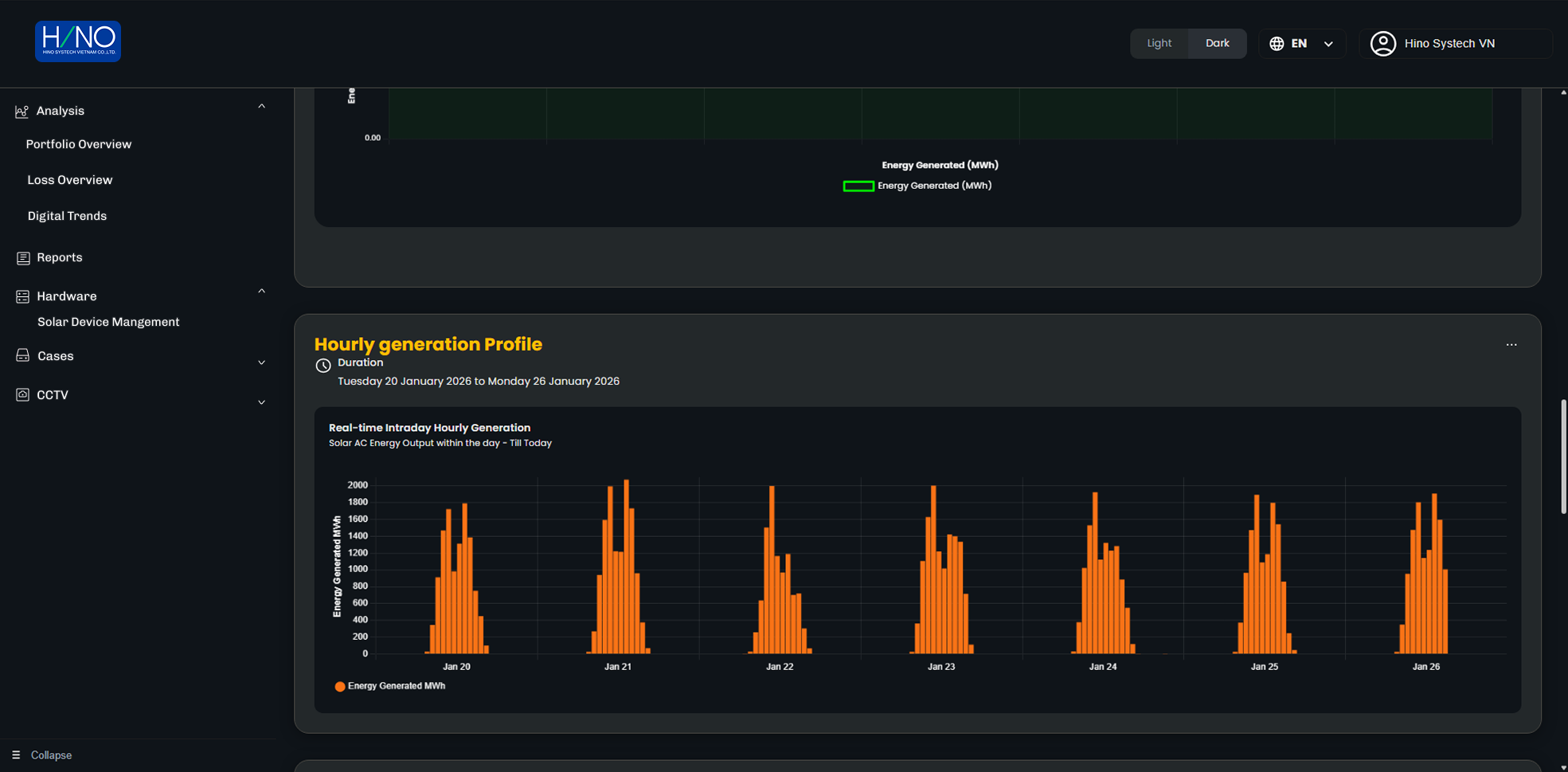Image resolution: width=1568 pixels, height=772 pixels.
Task: Click the globe language icon
Action: click(1277, 44)
